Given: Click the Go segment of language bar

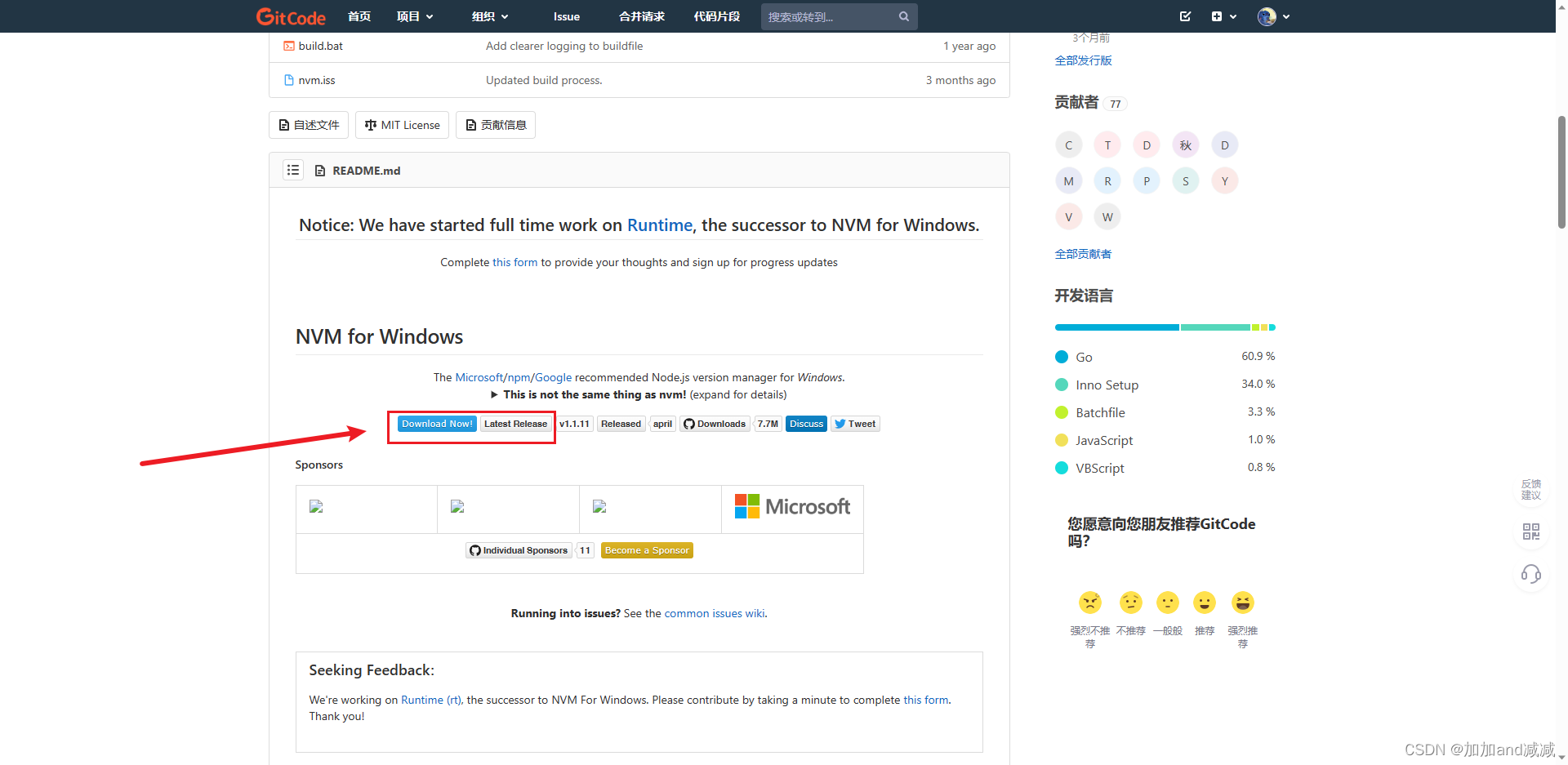Looking at the screenshot, I should click(1116, 327).
